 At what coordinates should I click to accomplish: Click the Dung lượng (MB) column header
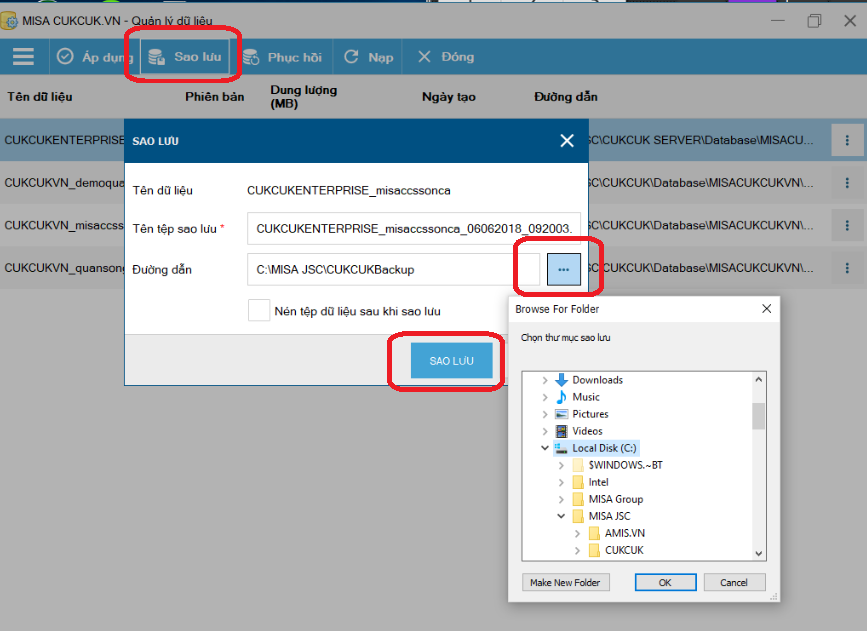[x=304, y=97]
